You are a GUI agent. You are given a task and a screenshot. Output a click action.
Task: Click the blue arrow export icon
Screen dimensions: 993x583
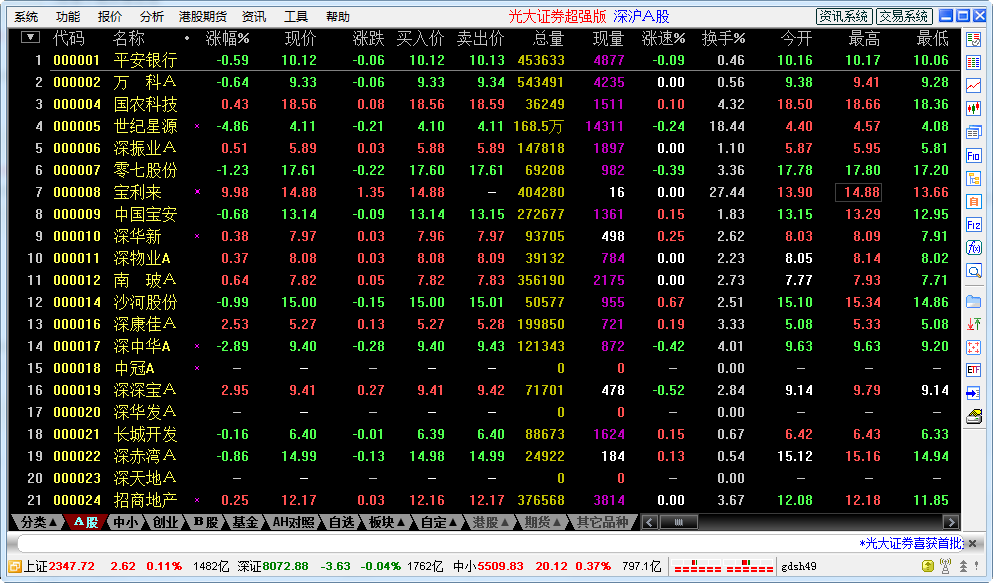pyautogui.click(x=973, y=393)
